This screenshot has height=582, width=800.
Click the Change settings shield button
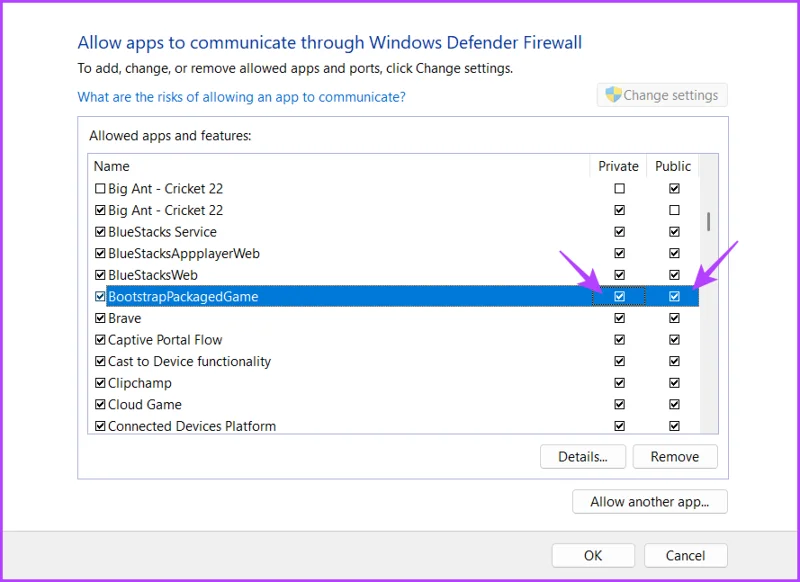(662, 95)
